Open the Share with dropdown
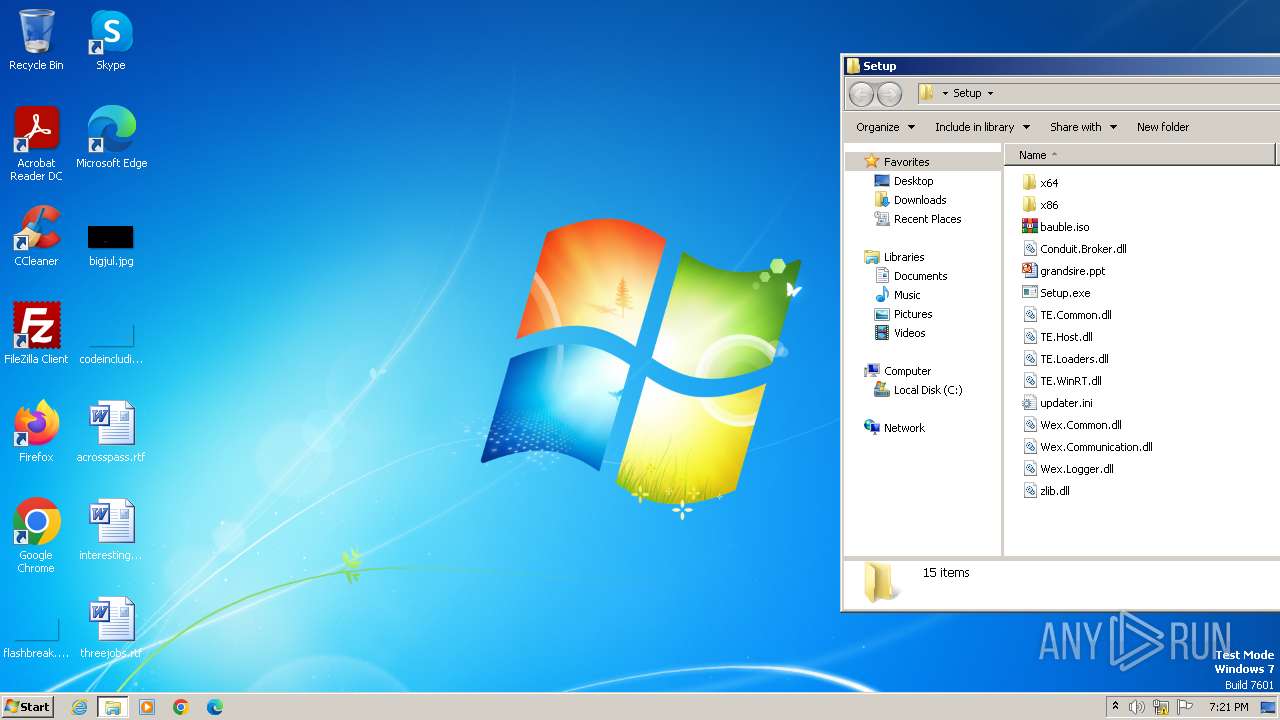The width and height of the screenshot is (1280, 720). [x=1083, y=127]
